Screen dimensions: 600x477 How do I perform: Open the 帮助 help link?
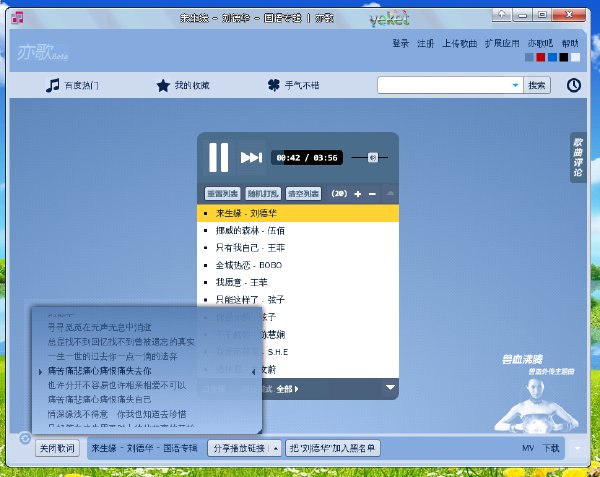point(570,43)
